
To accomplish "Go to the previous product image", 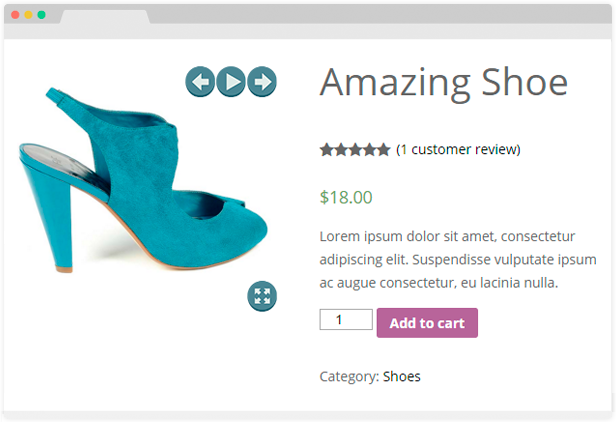I will [x=200, y=82].
